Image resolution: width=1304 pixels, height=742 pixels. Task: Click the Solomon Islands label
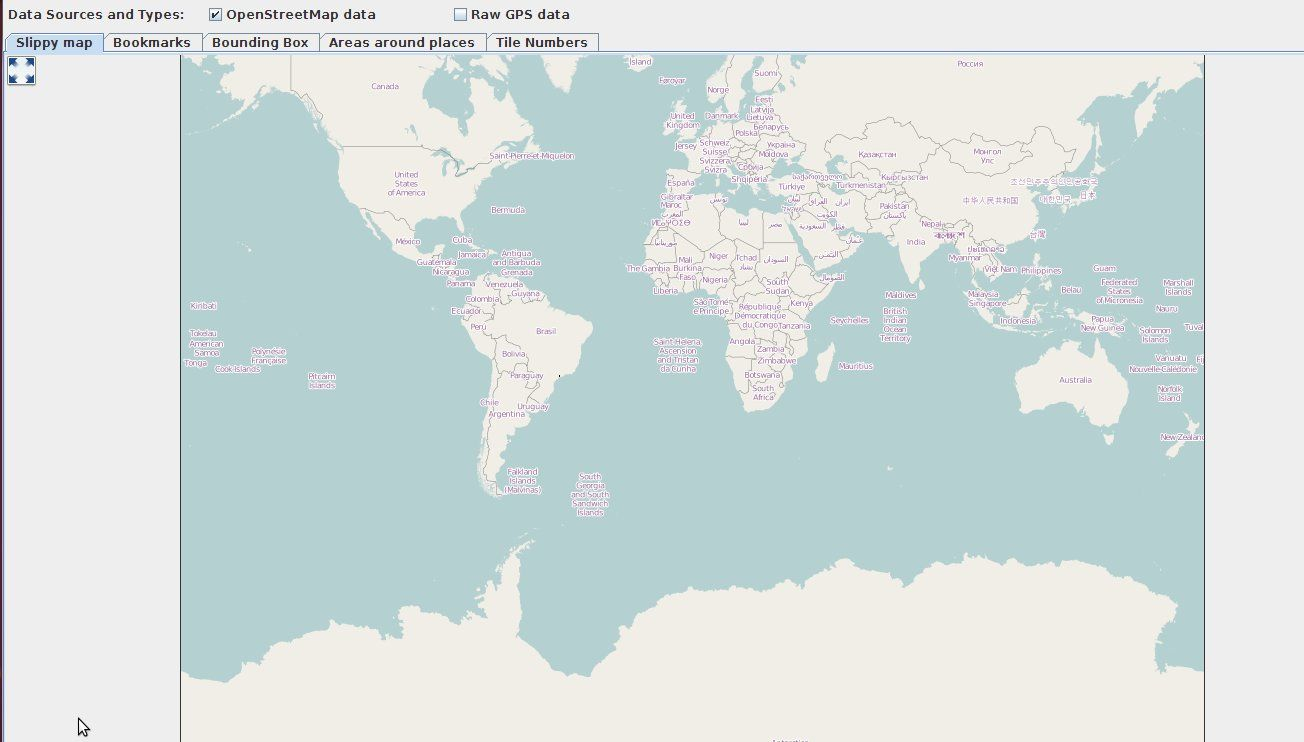click(1155, 335)
